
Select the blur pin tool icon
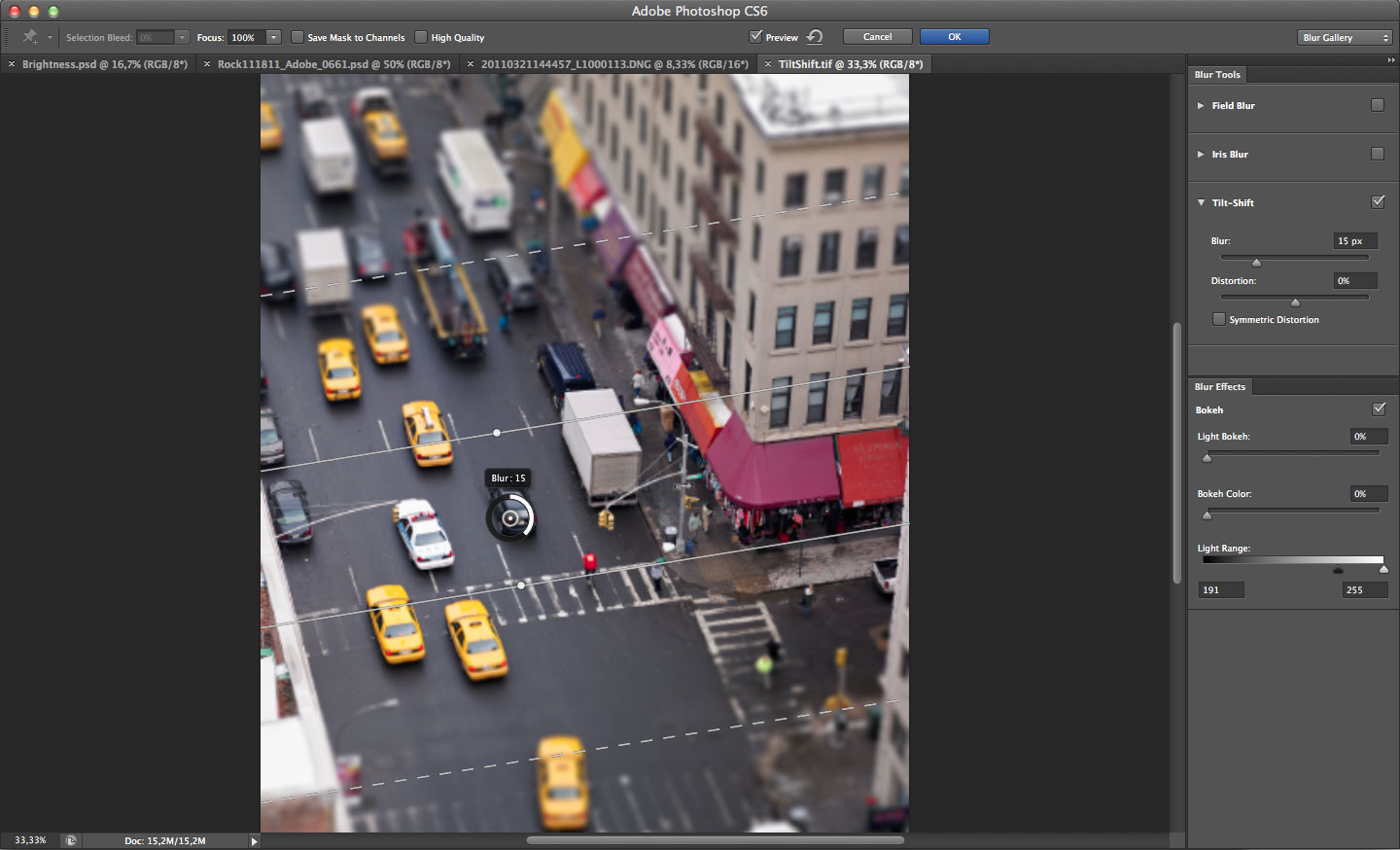coord(30,37)
